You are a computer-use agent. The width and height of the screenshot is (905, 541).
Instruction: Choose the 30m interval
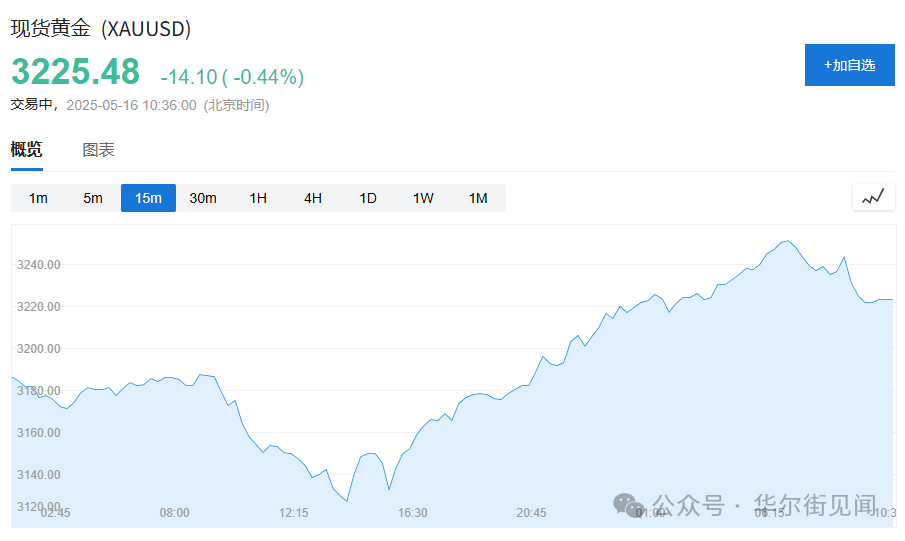click(203, 198)
